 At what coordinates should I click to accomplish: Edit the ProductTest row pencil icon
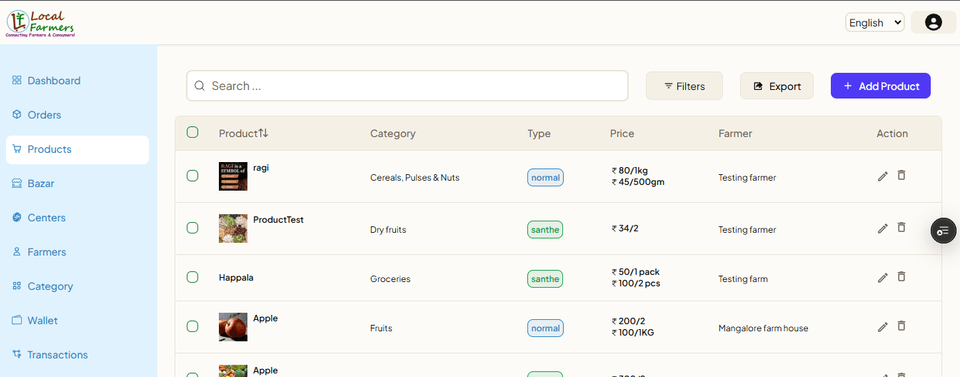click(882, 228)
